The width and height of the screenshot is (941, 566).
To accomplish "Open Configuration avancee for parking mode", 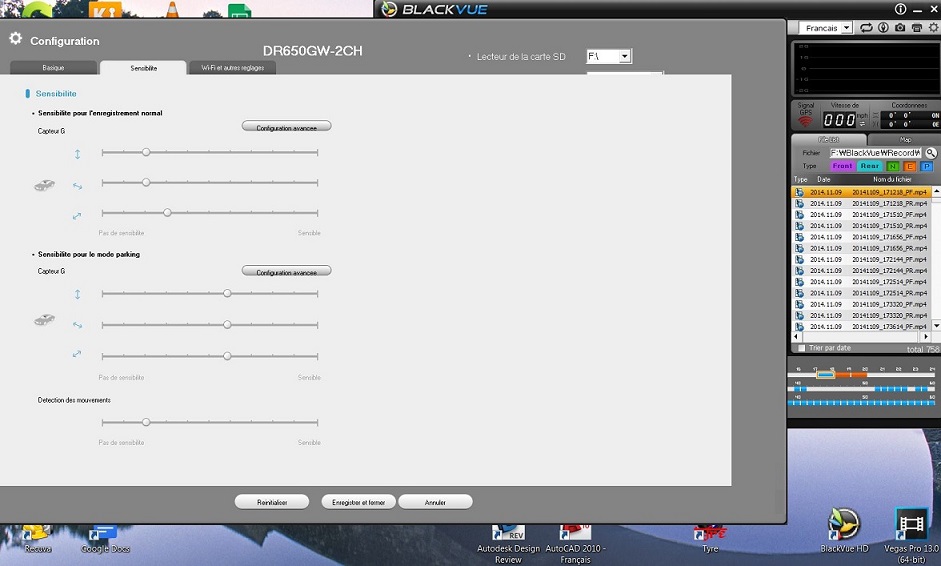I will pyautogui.click(x=286, y=271).
